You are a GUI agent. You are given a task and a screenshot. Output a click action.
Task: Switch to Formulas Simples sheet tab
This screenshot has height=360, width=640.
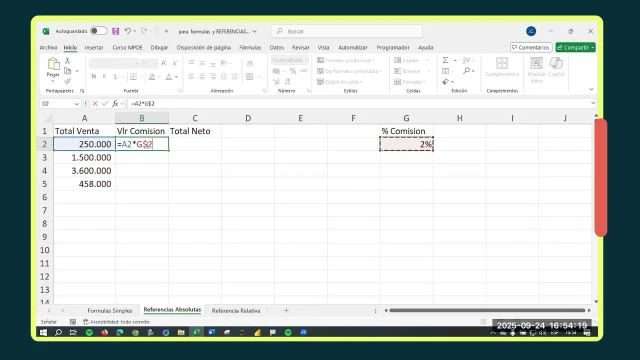(110, 311)
